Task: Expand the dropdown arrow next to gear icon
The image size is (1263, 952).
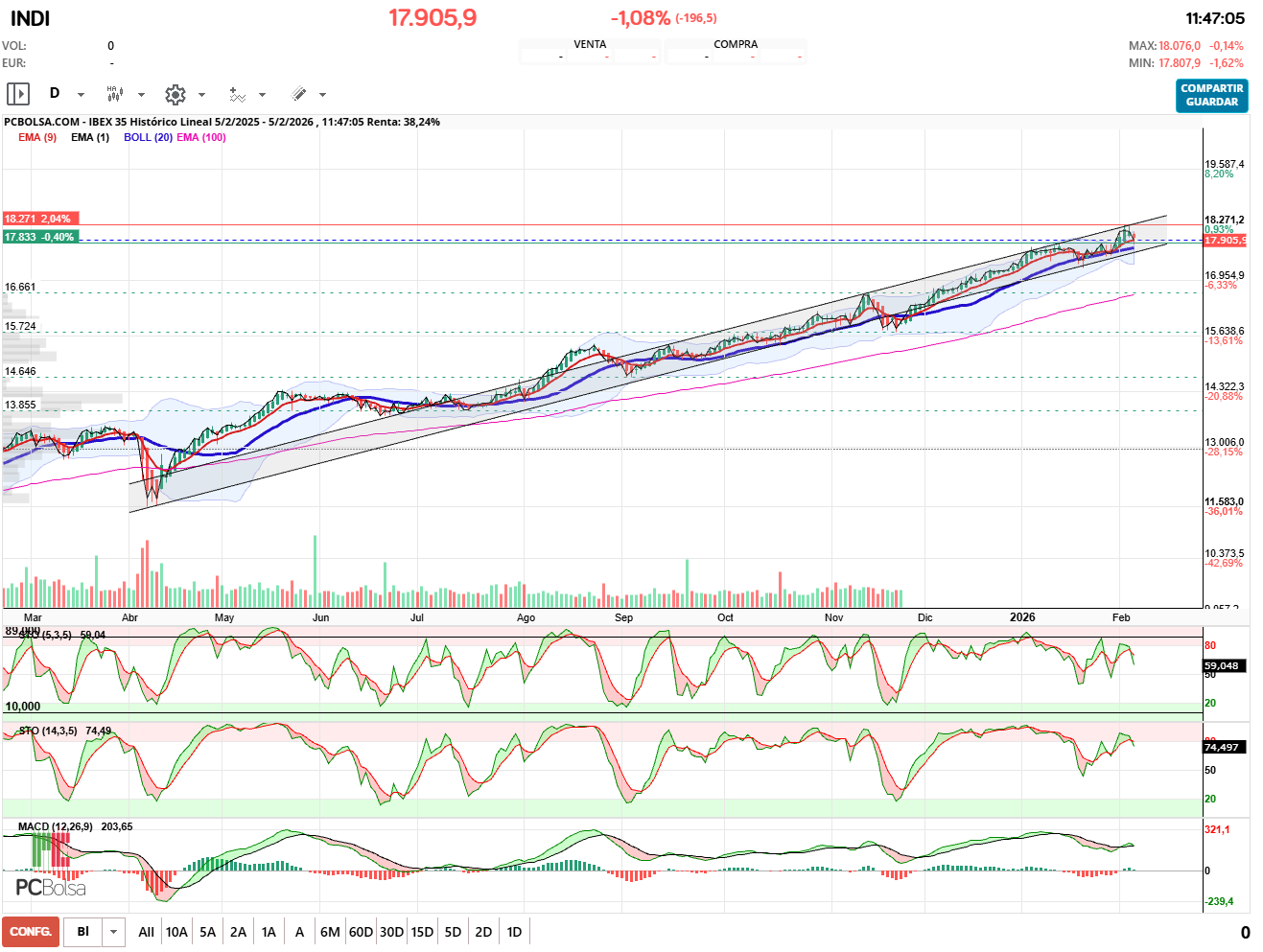Action: click(x=201, y=95)
